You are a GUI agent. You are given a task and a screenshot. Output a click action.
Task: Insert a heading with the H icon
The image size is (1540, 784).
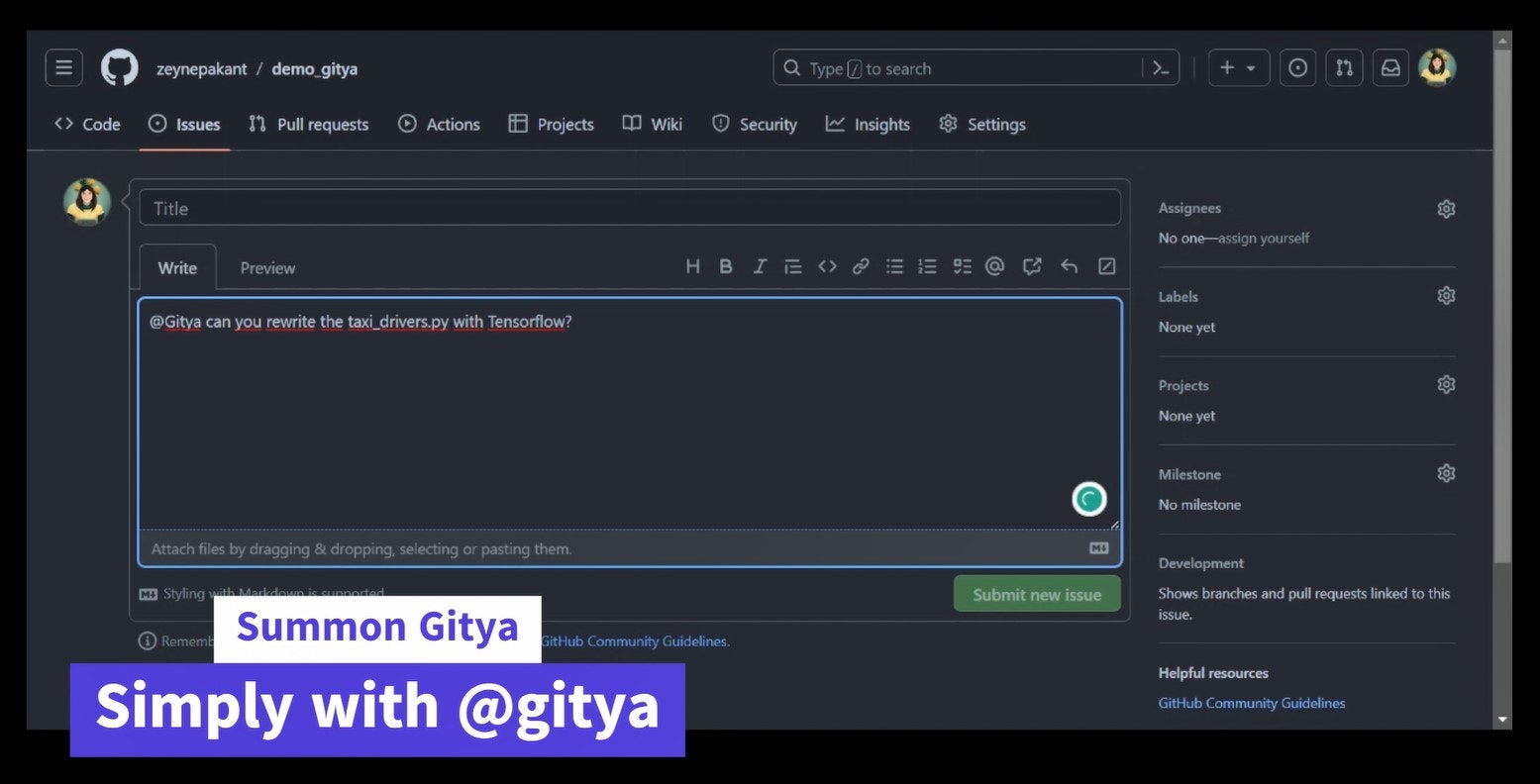tap(692, 266)
